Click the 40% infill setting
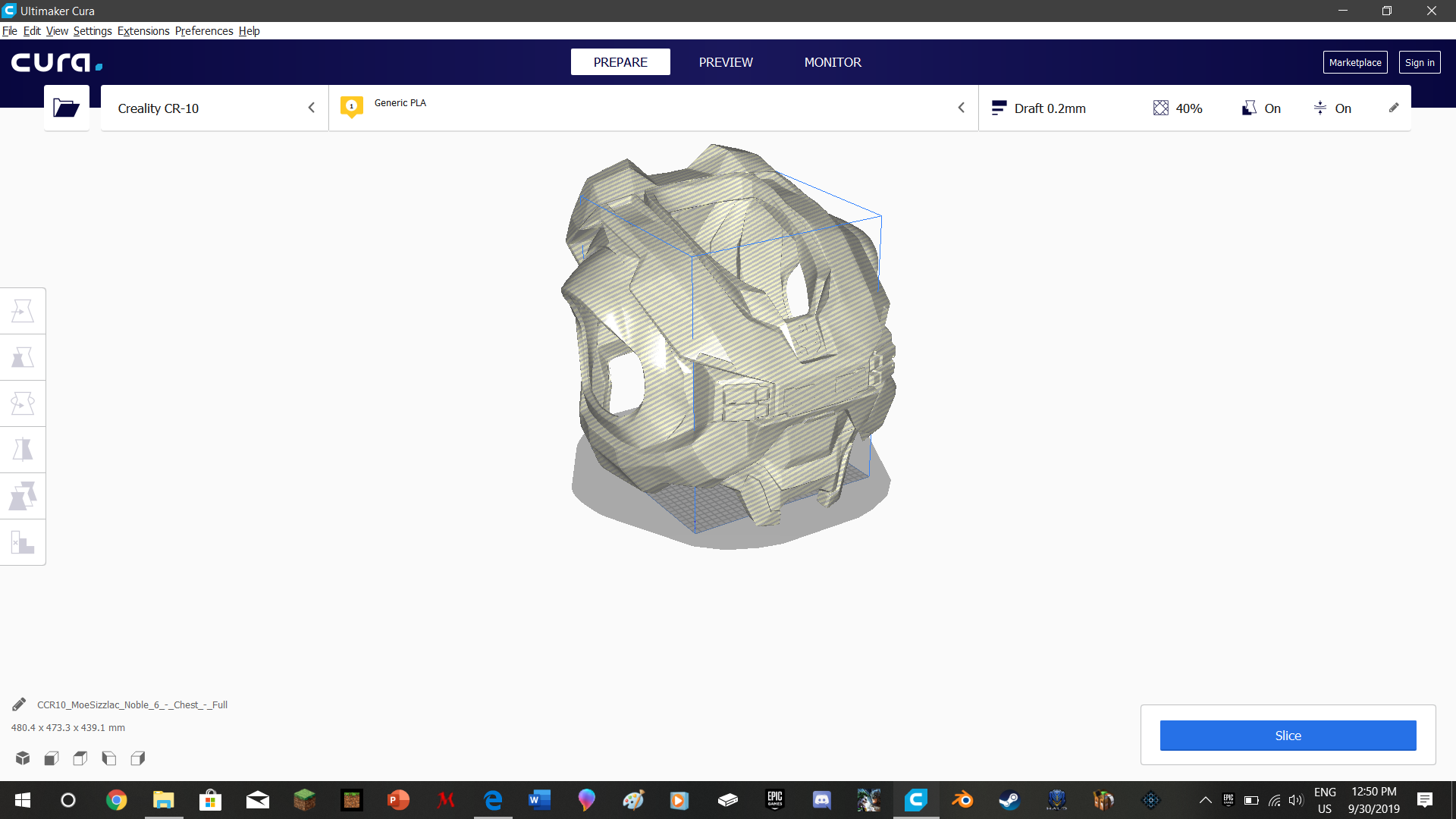Screen dimensions: 1456x819 [x=1178, y=108]
